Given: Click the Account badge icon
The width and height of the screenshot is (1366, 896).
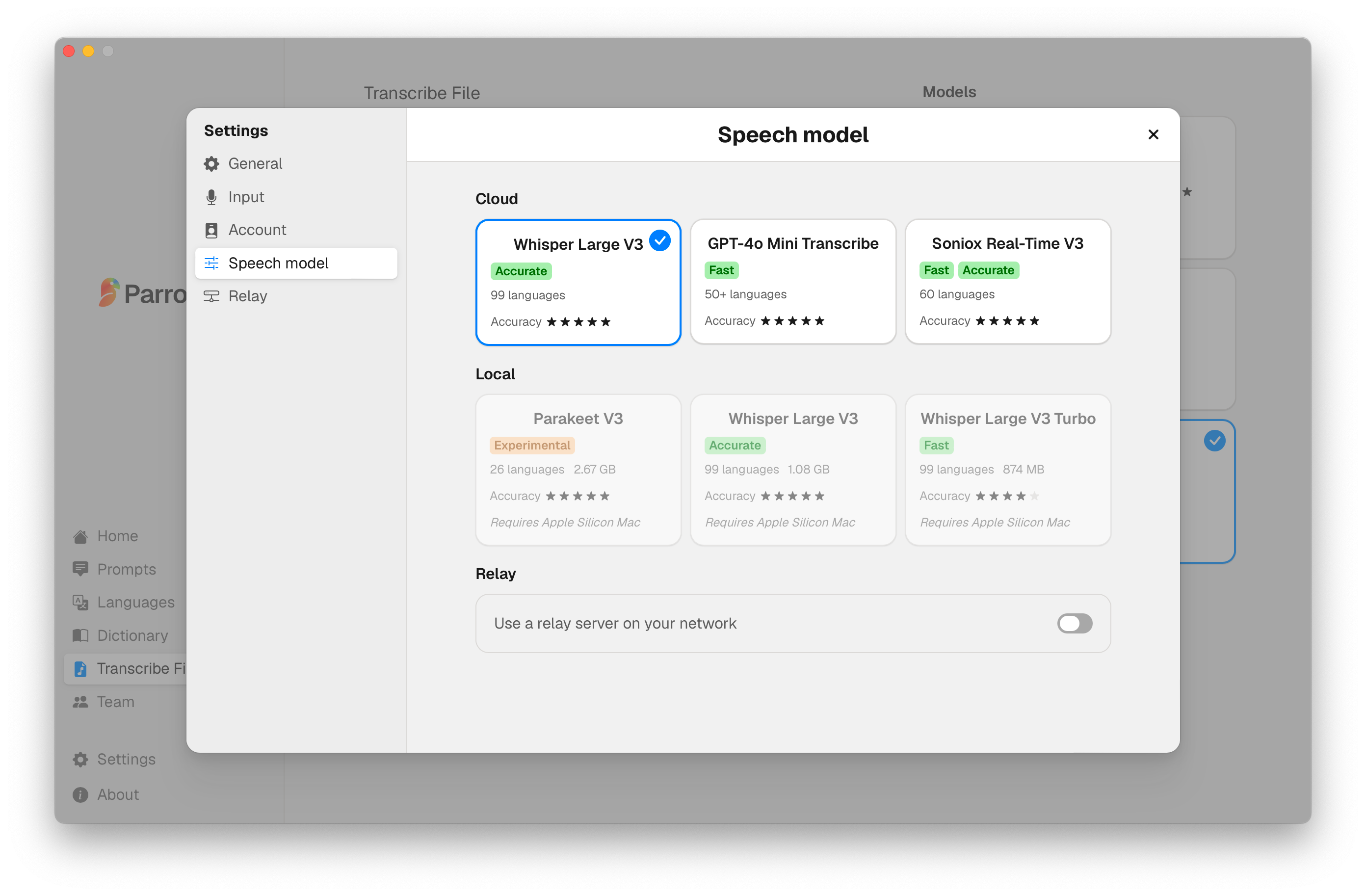Looking at the screenshot, I should coord(211,230).
